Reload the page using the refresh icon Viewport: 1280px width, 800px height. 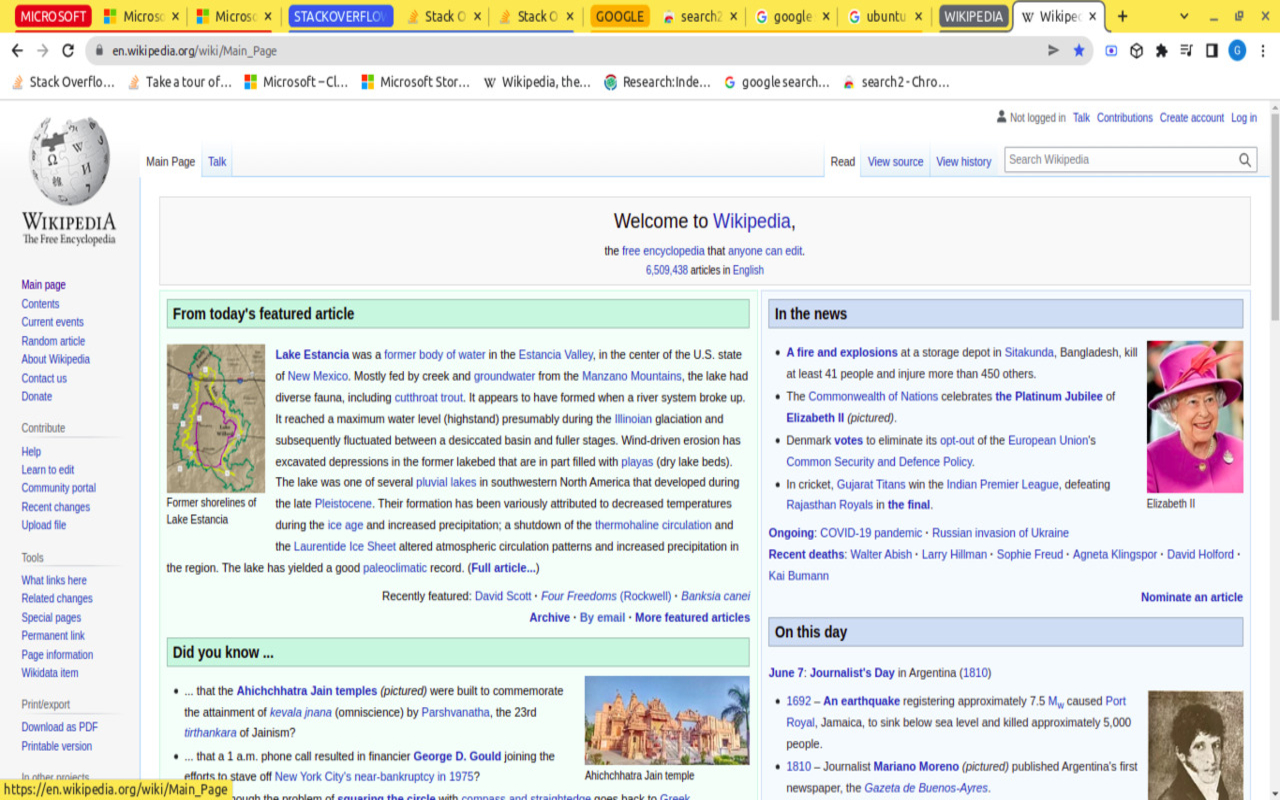67,49
